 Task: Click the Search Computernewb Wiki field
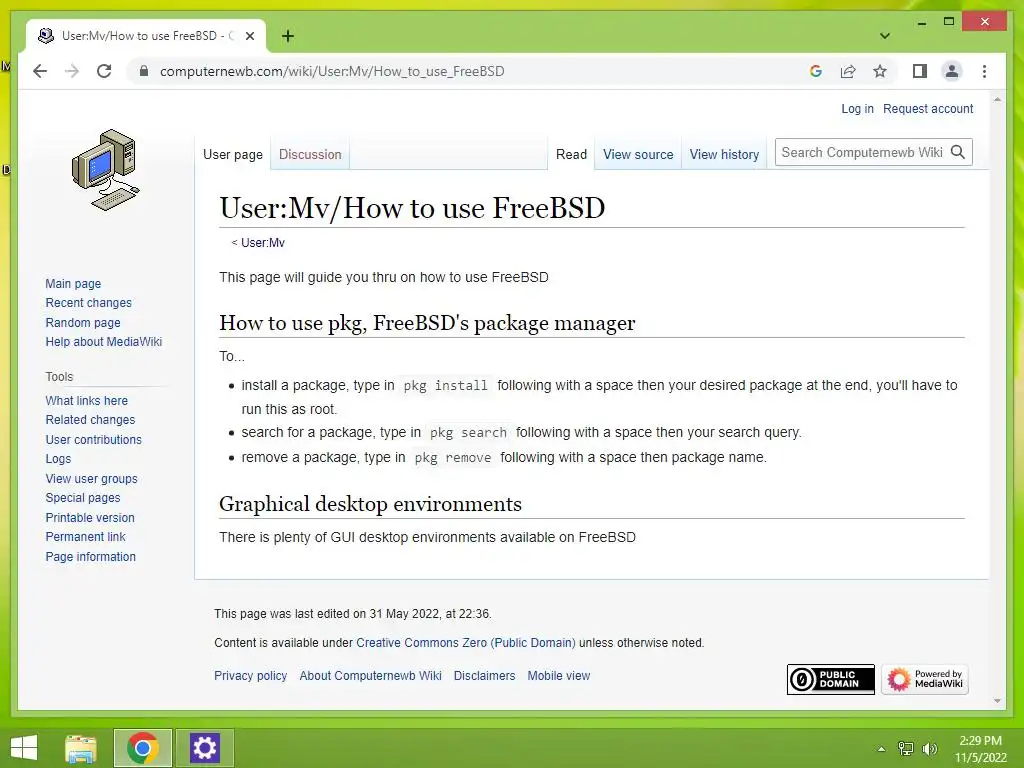862,152
